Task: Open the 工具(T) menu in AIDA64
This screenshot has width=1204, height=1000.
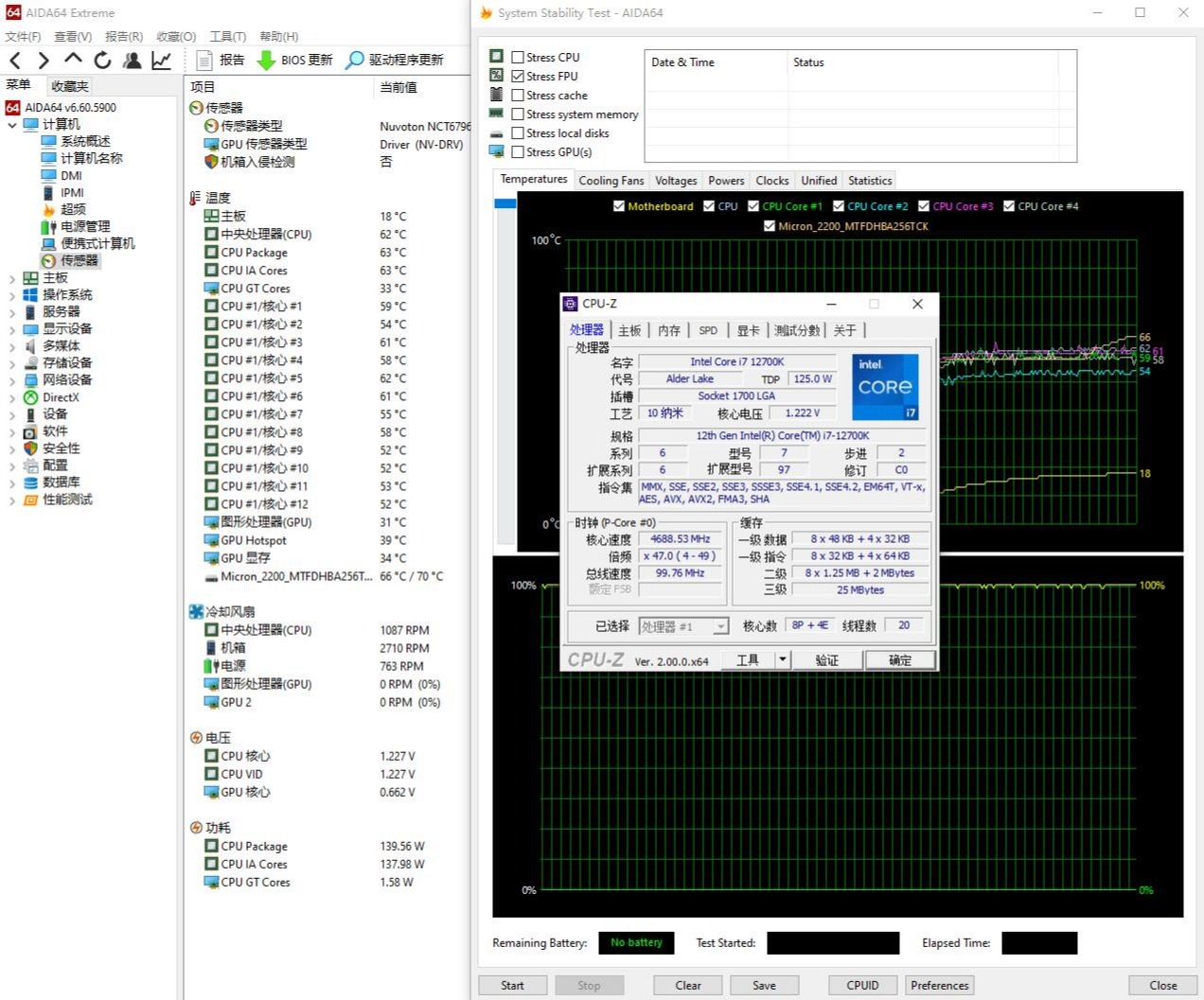Action: point(228,36)
